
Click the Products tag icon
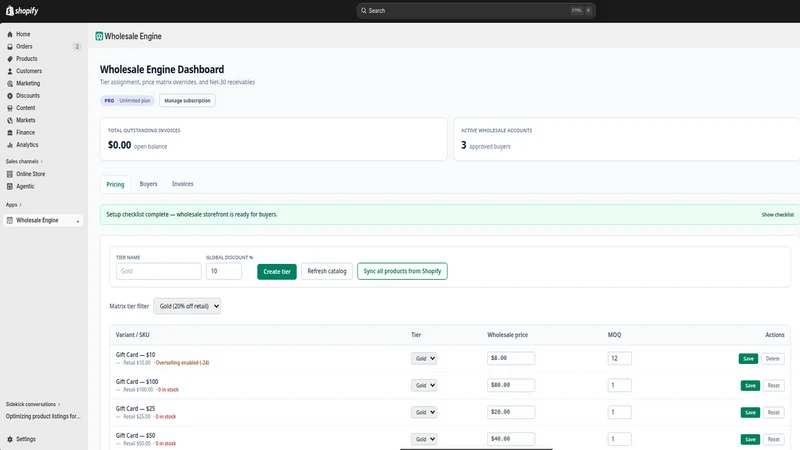click(10, 59)
